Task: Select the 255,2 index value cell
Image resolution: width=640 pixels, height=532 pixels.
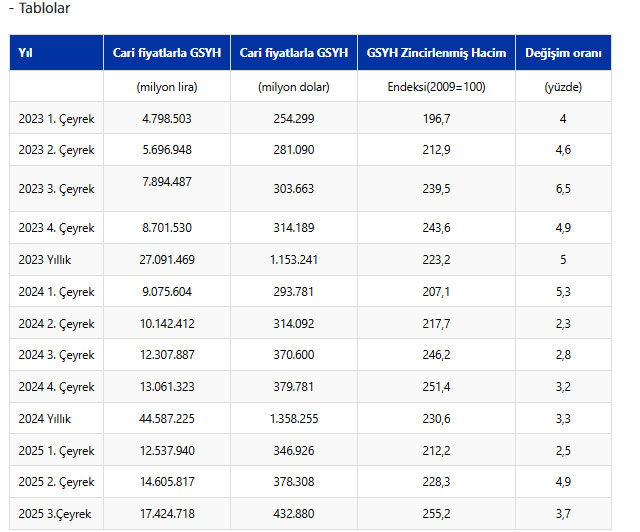Action: [x=436, y=513]
